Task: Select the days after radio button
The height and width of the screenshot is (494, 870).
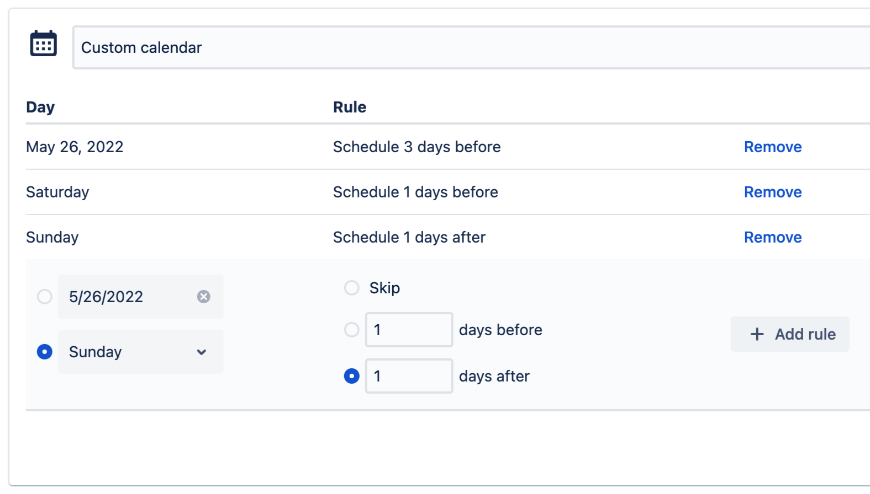Action: (351, 377)
